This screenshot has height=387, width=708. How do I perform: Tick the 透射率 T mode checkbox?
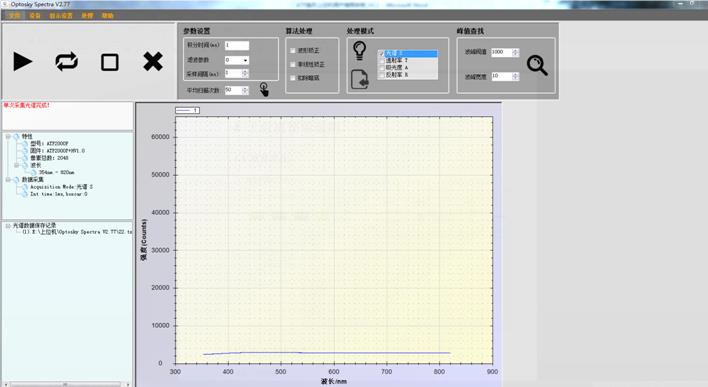click(382, 61)
